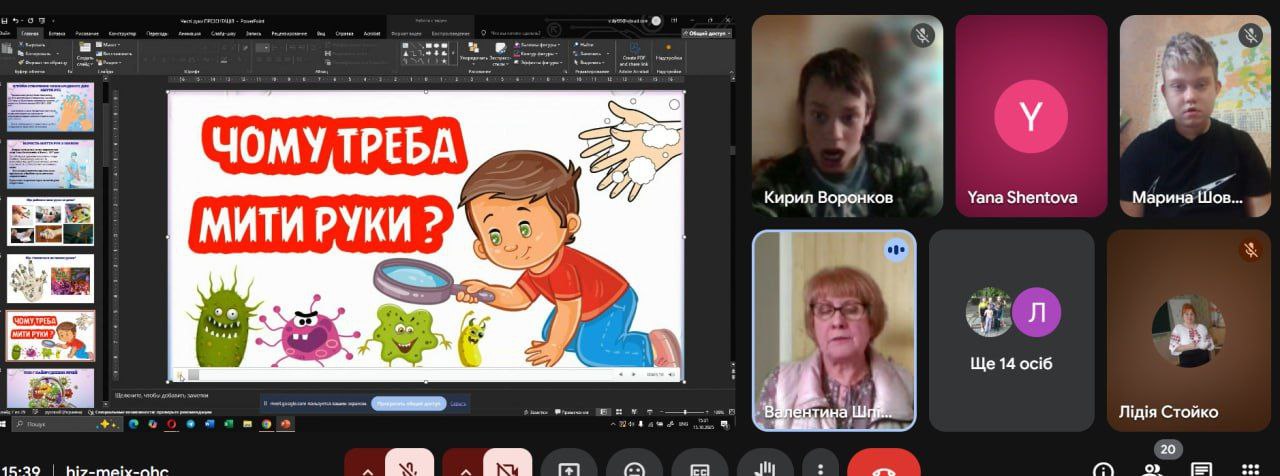
Task: Open meeting details info icon
Action: click(x=1103, y=469)
